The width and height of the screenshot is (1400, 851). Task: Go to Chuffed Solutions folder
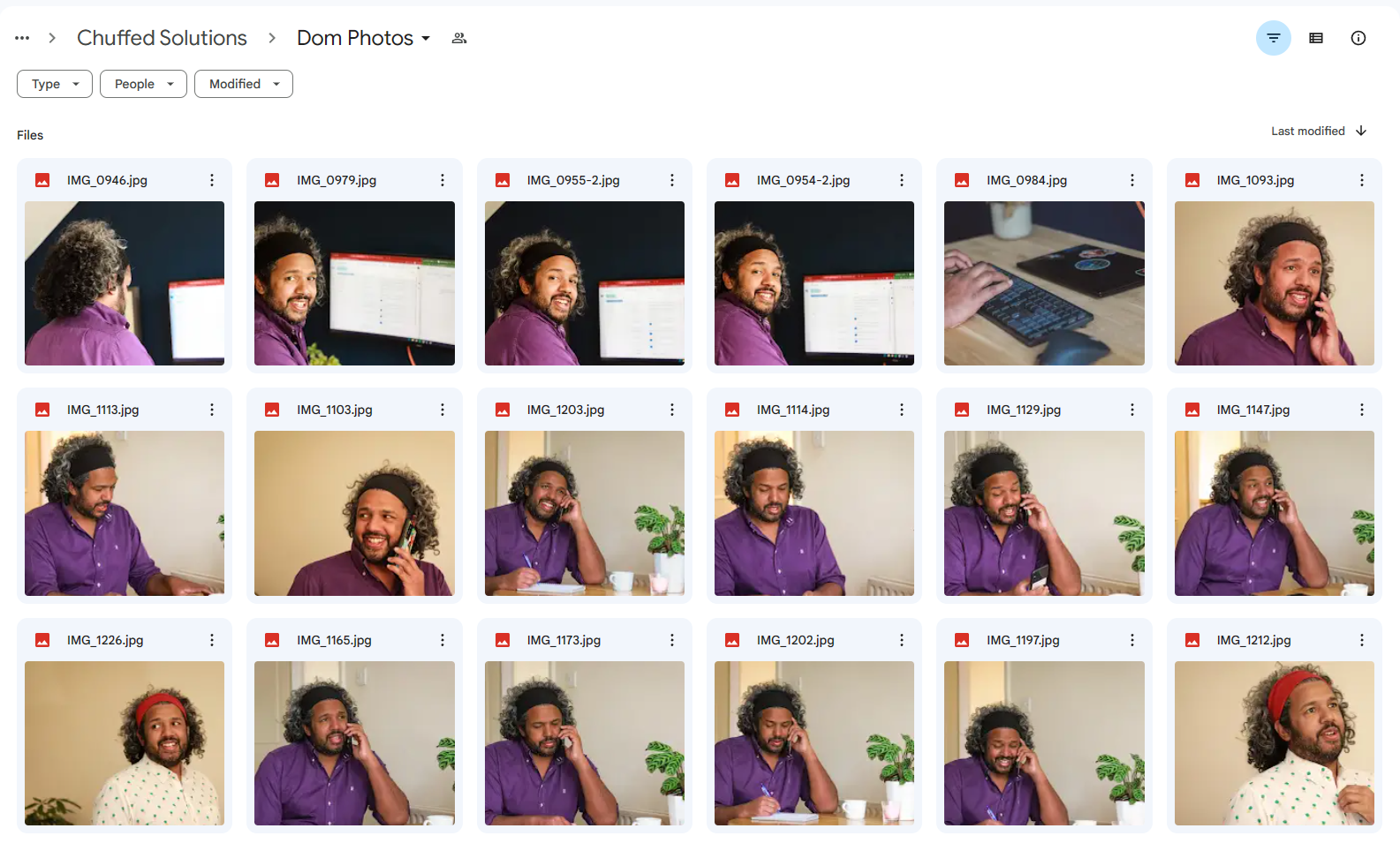pyautogui.click(x=162, y=38)
